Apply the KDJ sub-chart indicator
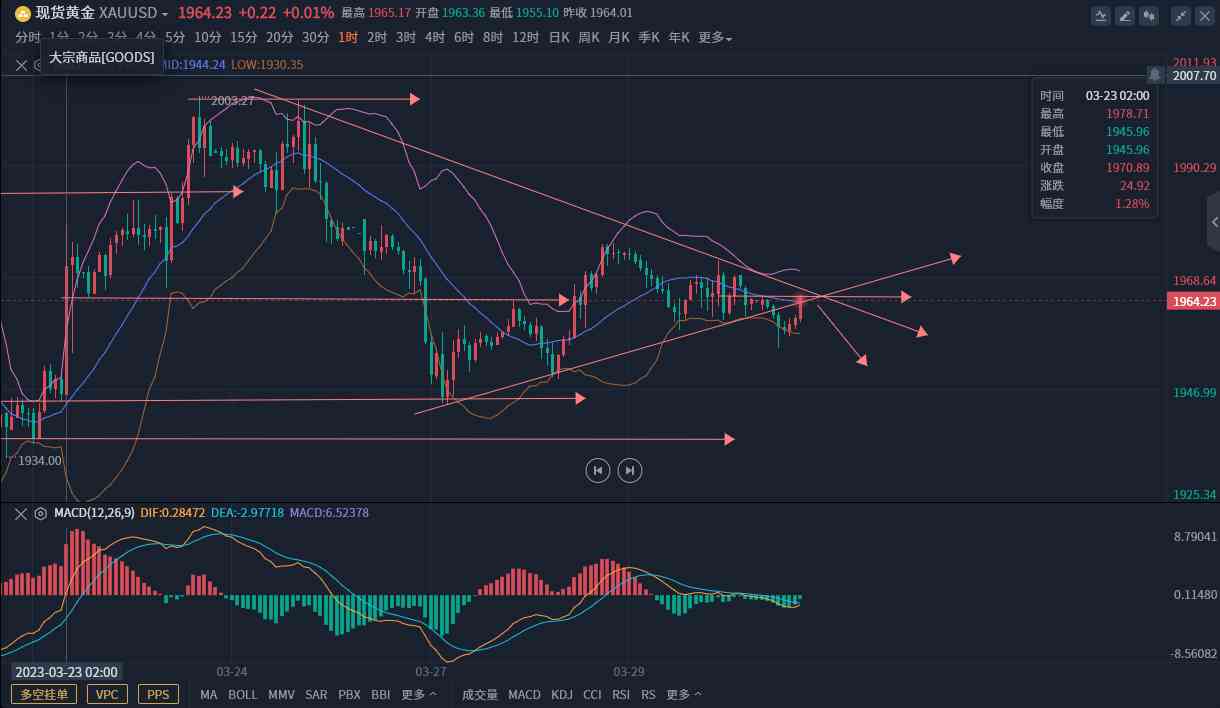Image resolution: width=1220 pixels, height=708 pixels. point(562,694)
